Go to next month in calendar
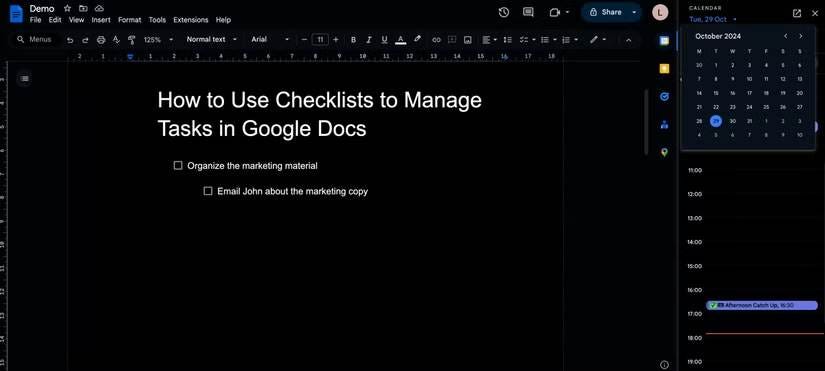Image resolution: width=825 pixels, height=371 pixels. 801,36
